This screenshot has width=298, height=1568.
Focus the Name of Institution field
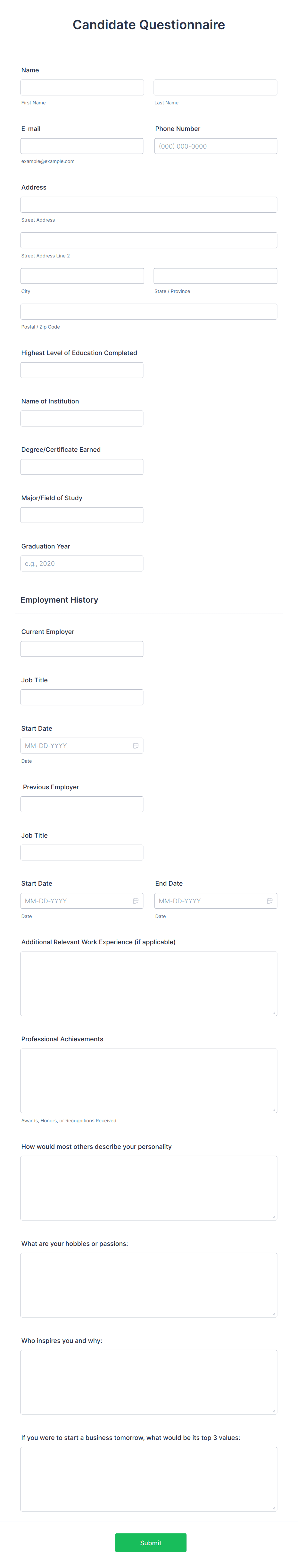click(82, 419)
